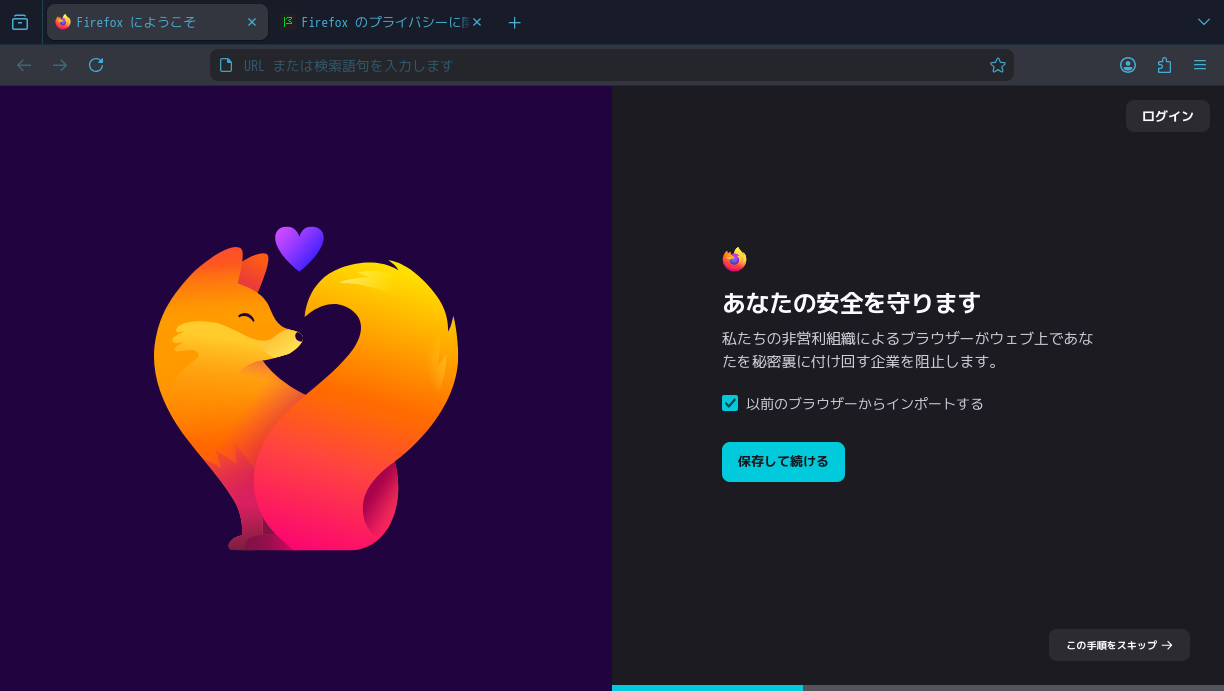Bookmark this page with star icon

point(997,65)
